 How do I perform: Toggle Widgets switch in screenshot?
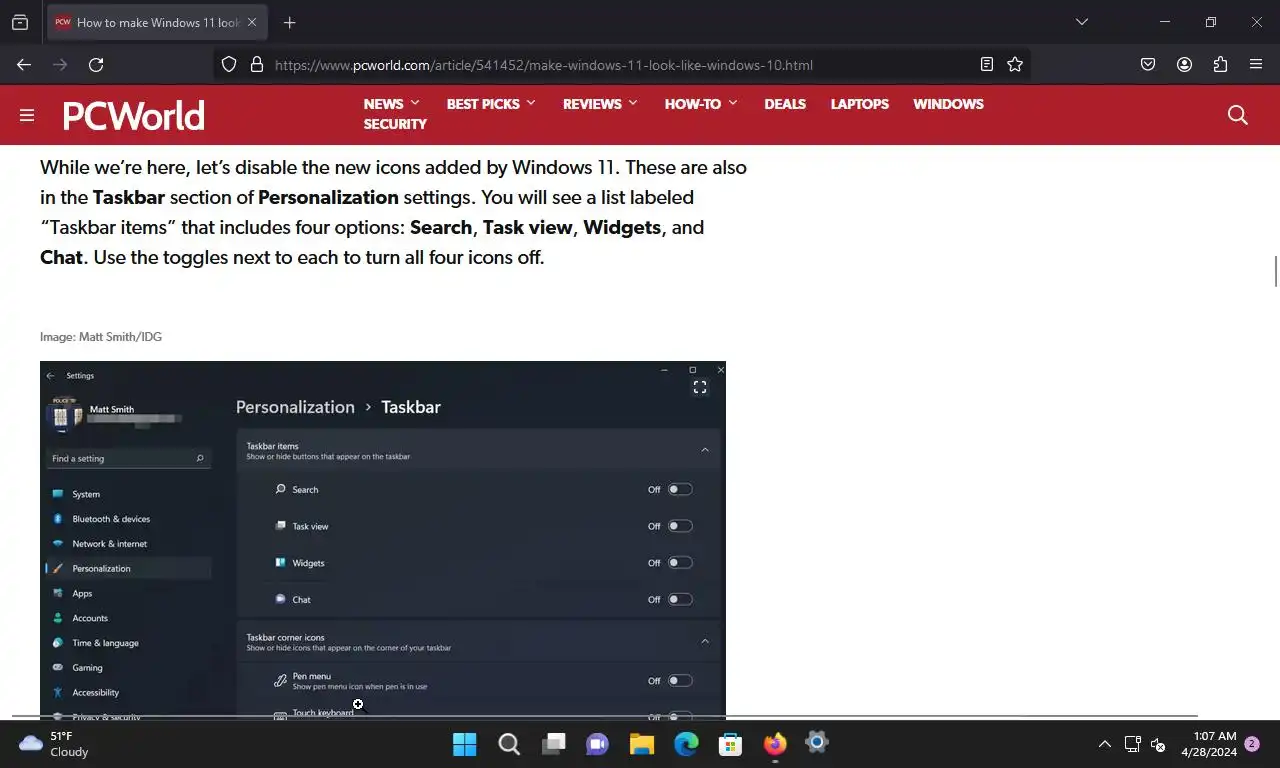click(x=680, y=563)
